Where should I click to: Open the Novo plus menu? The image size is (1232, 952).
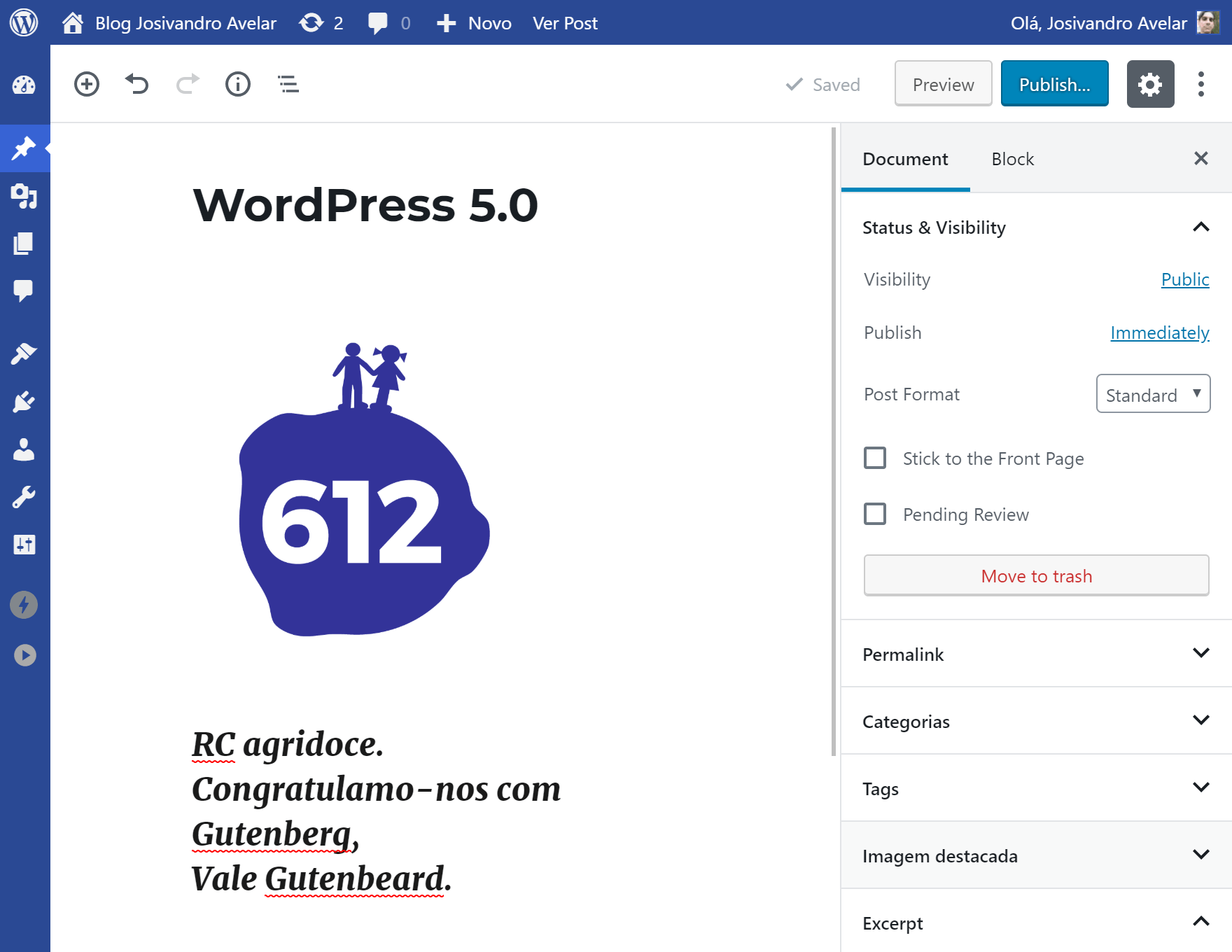(x=474, y=23)
